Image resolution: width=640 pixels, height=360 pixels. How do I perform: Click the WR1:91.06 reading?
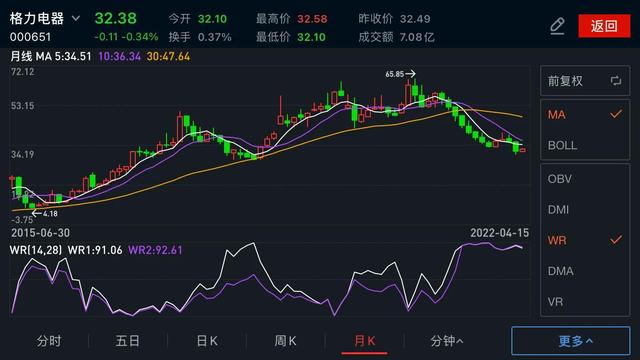(95, 250)
